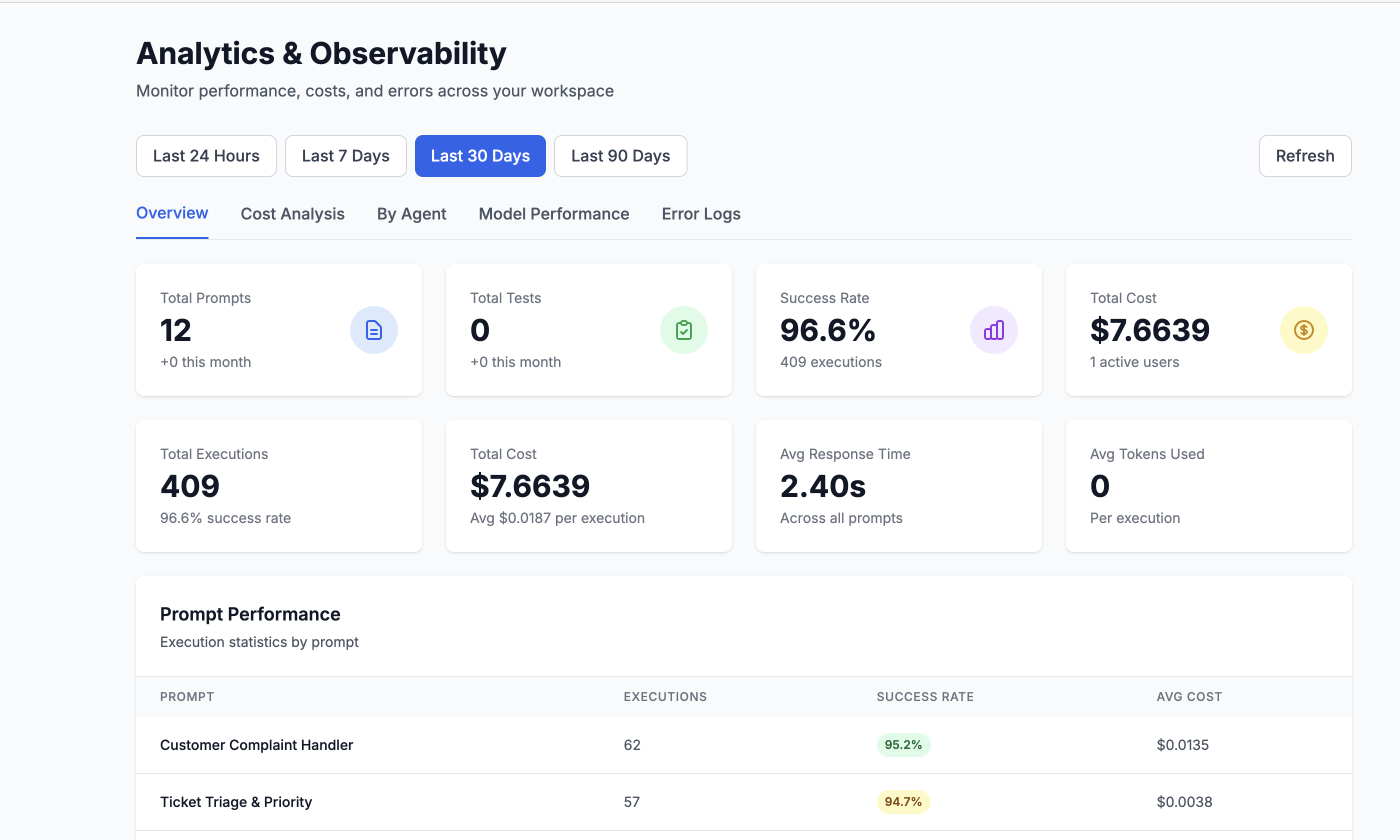Select the active Last 30 Days button
The width and height of the screenshot is (1400, 840).
[480, 155]
